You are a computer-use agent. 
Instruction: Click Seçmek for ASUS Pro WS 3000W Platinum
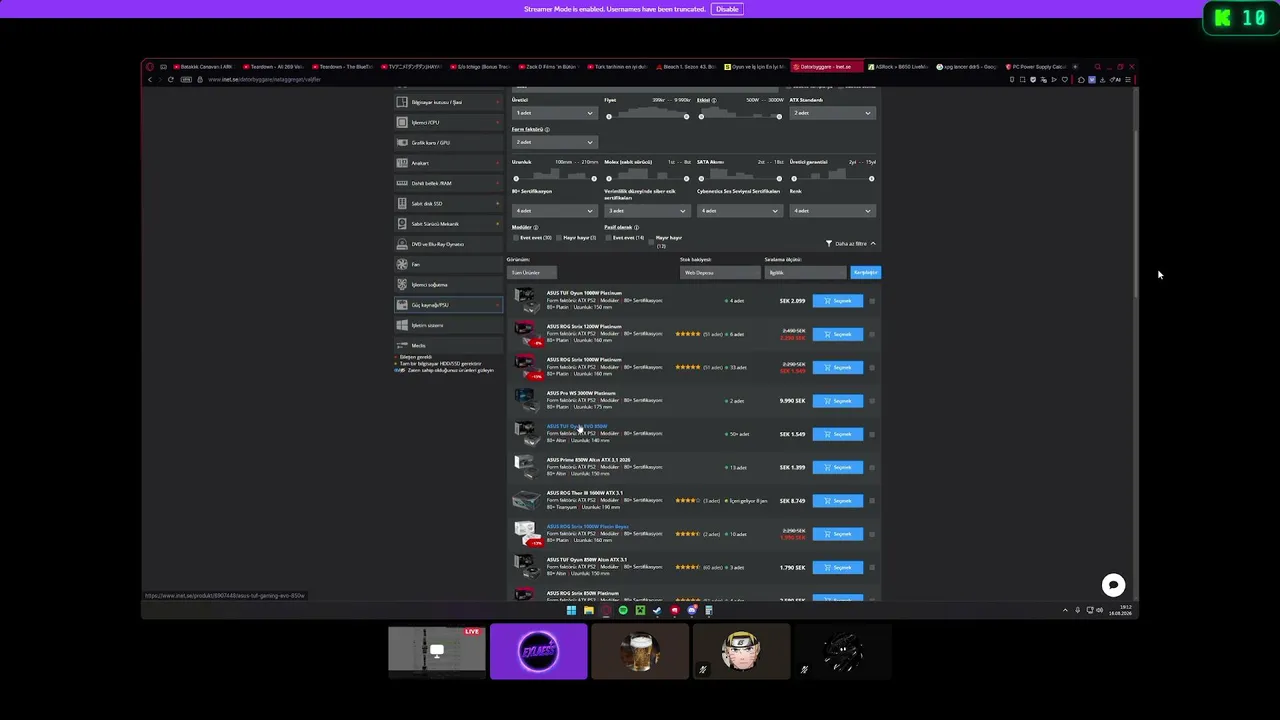pyautogui.click(x=838, y=401)
